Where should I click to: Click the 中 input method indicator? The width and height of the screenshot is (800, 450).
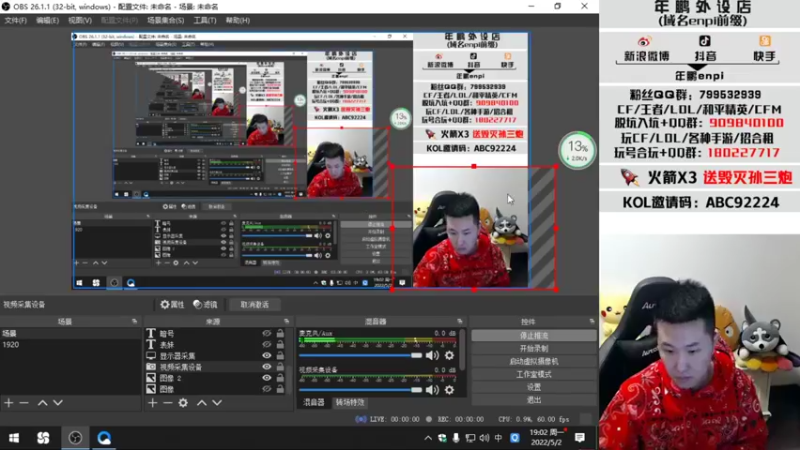498,438
